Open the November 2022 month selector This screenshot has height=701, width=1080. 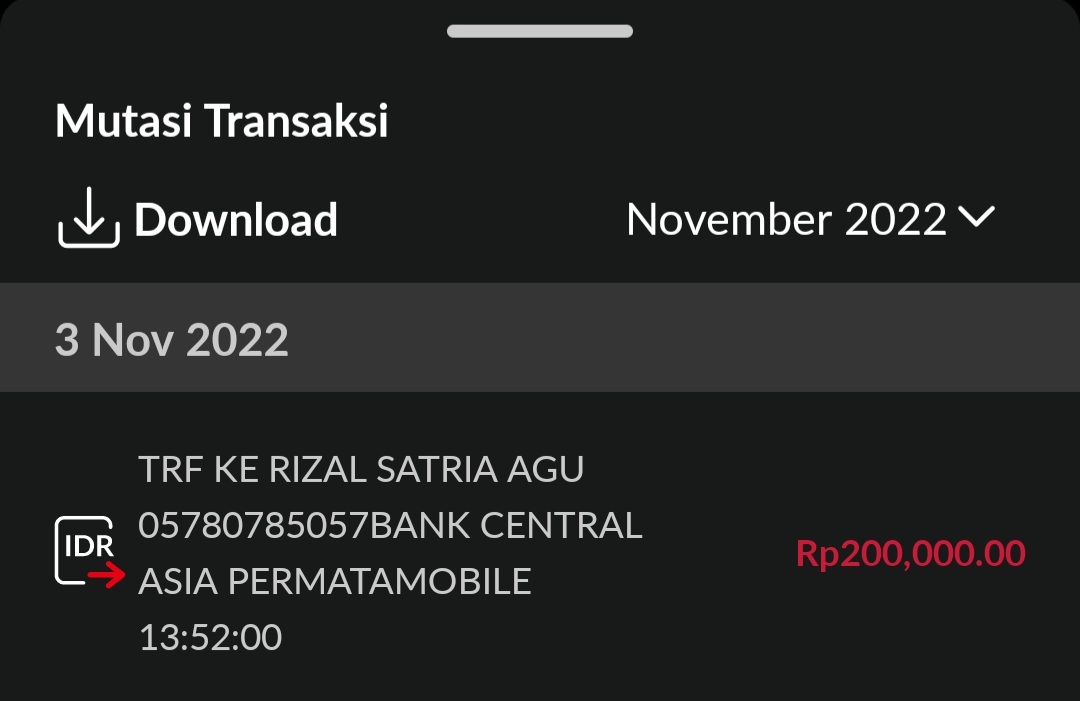[786, 220]
